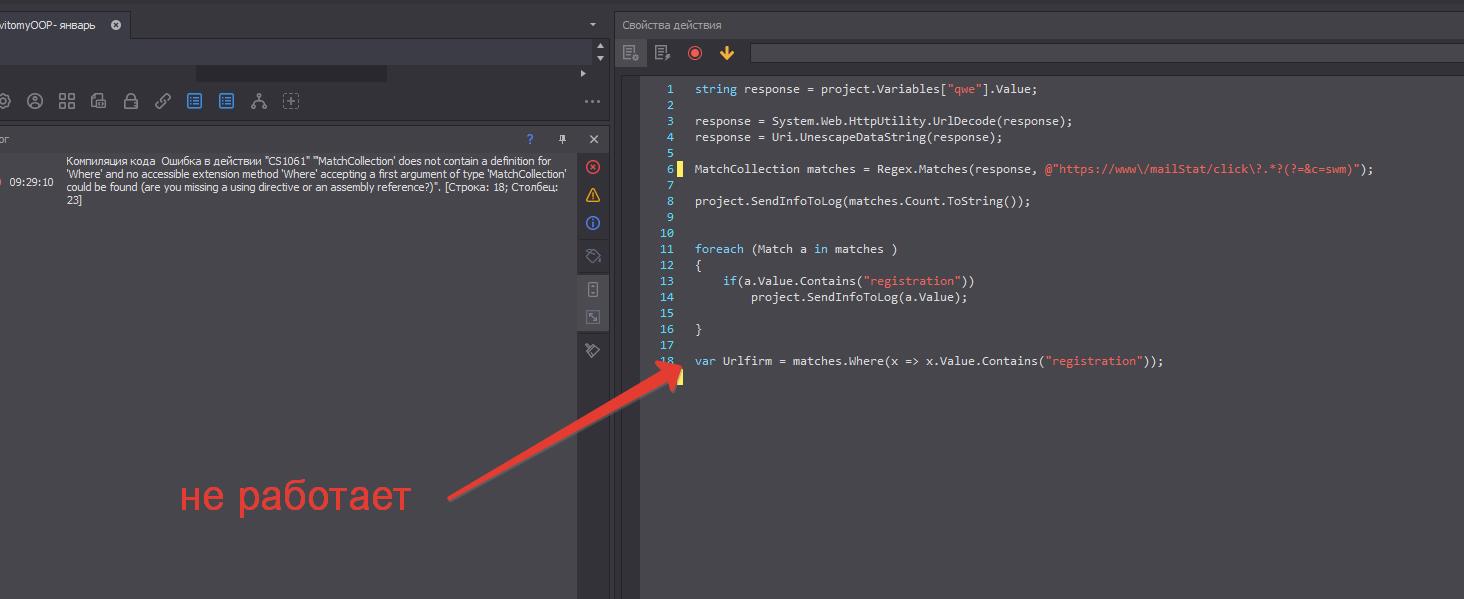
Task: Click the chain link icon in toolbar
Action: [x=163, y=101]
